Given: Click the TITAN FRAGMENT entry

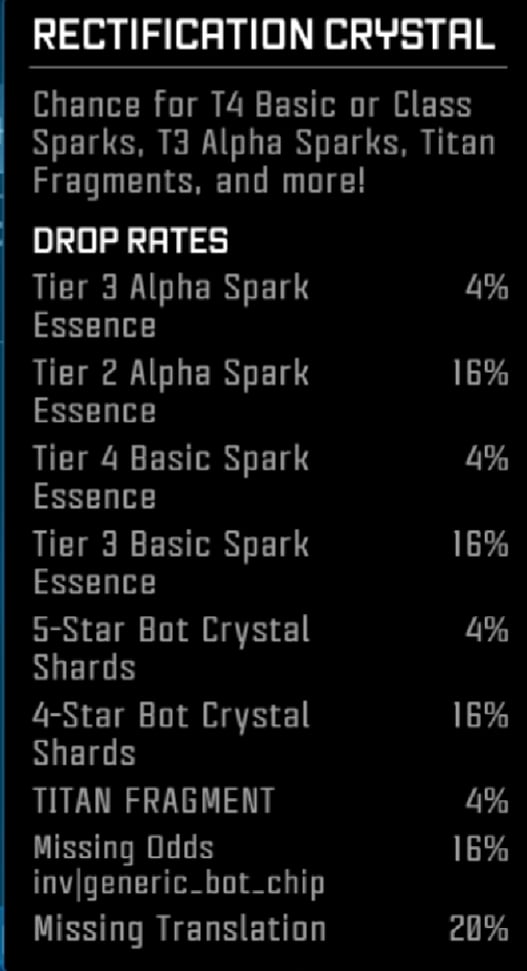Looking at the screenshot, I should [x=271, y=801].
